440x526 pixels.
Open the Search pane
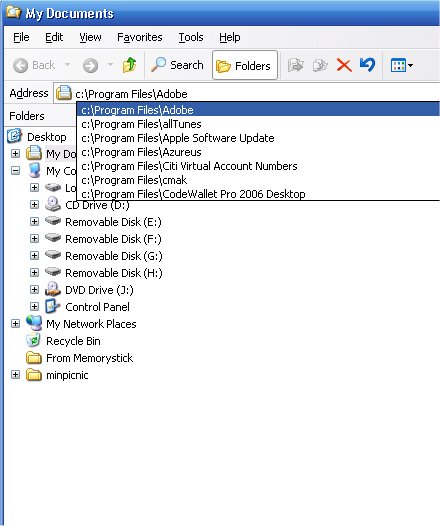click(177, 65)
